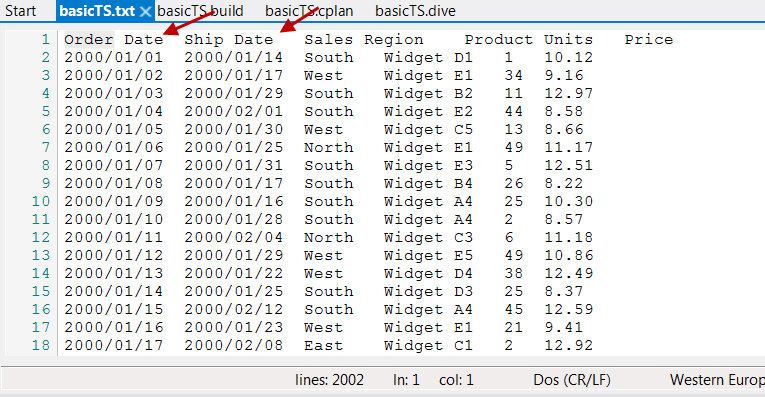The image size is (765, 397).
Task: Click ship date 2000/02/12
Action: (x=234, y=309)
